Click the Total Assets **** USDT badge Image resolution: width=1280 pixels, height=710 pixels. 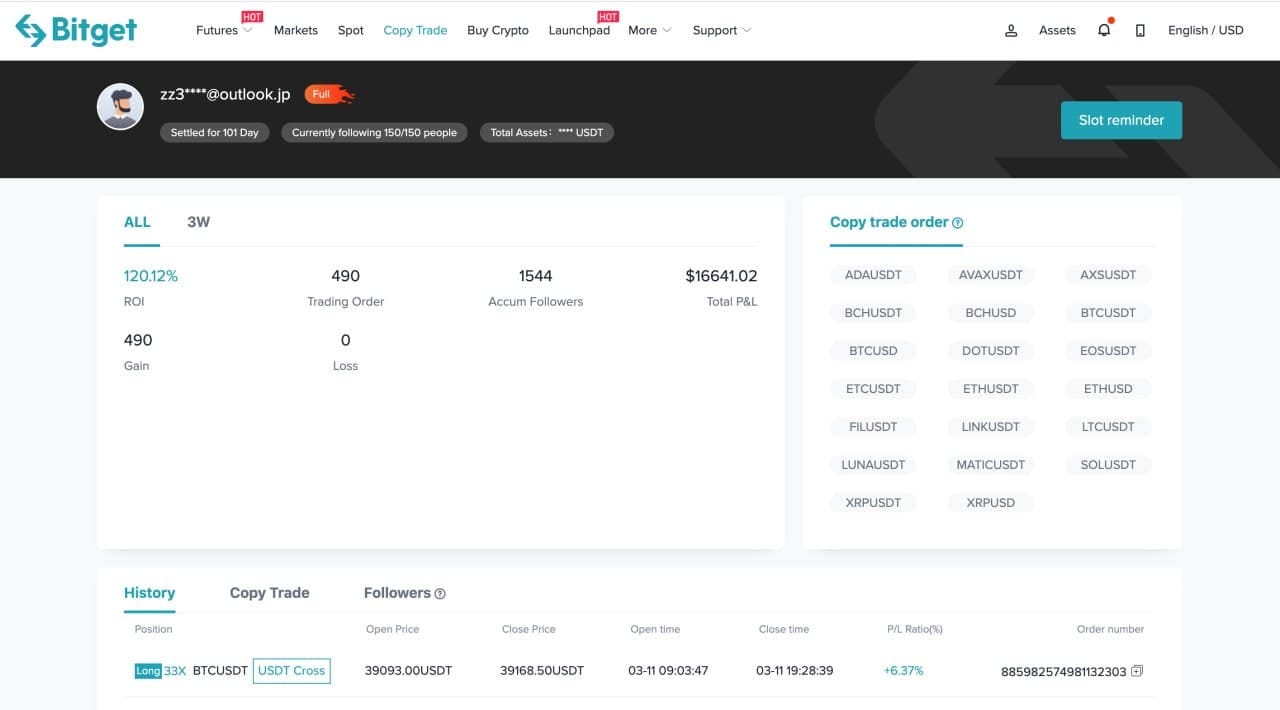click(547, 132)
